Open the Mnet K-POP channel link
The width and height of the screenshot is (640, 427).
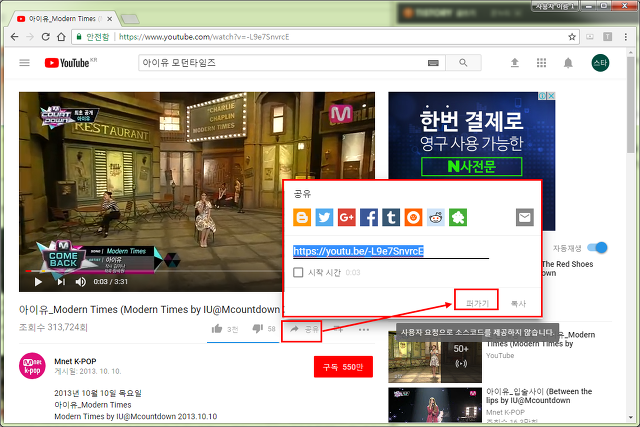coord(75,361)
